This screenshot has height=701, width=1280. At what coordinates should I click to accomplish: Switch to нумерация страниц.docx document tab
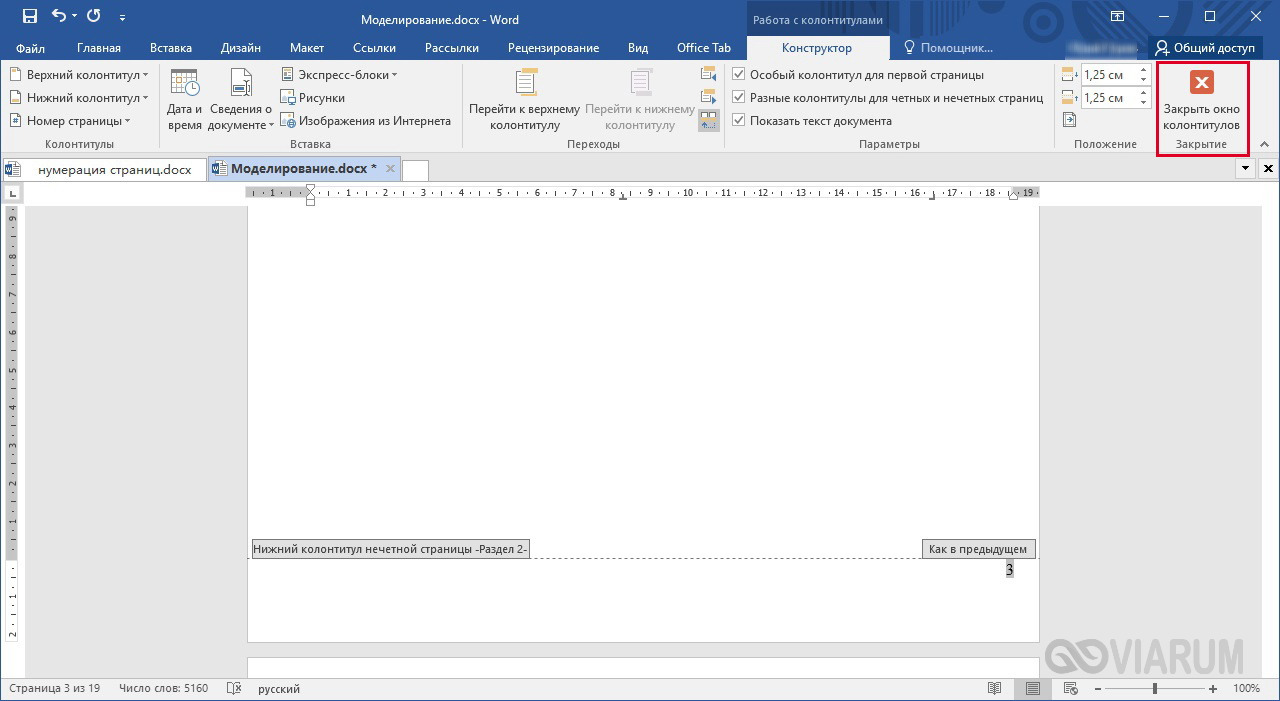tap(104, 169)
